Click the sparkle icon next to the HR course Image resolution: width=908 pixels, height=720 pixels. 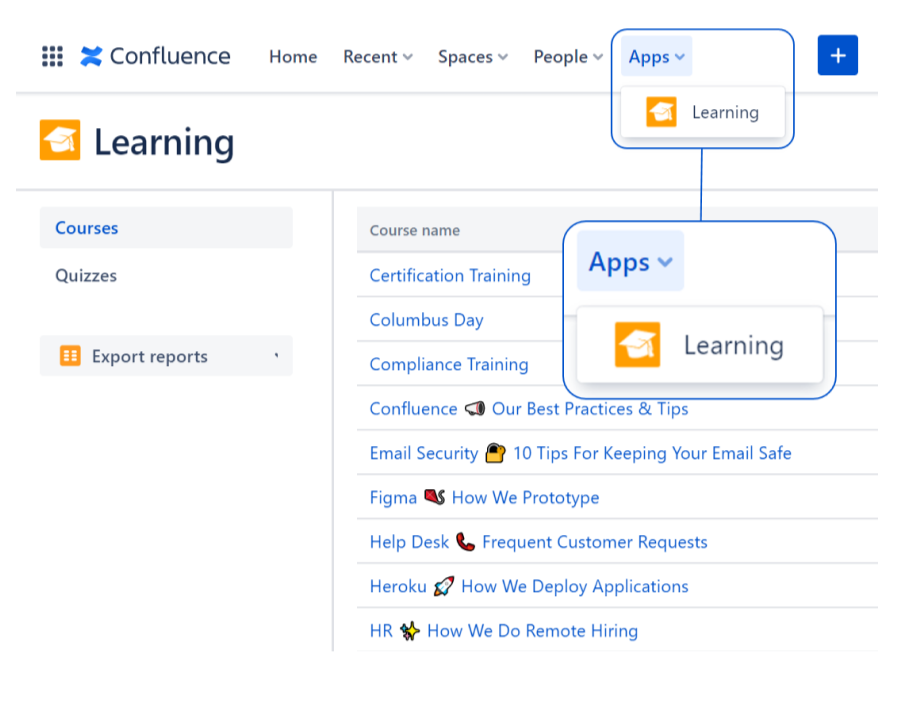(x=410, y=630)
